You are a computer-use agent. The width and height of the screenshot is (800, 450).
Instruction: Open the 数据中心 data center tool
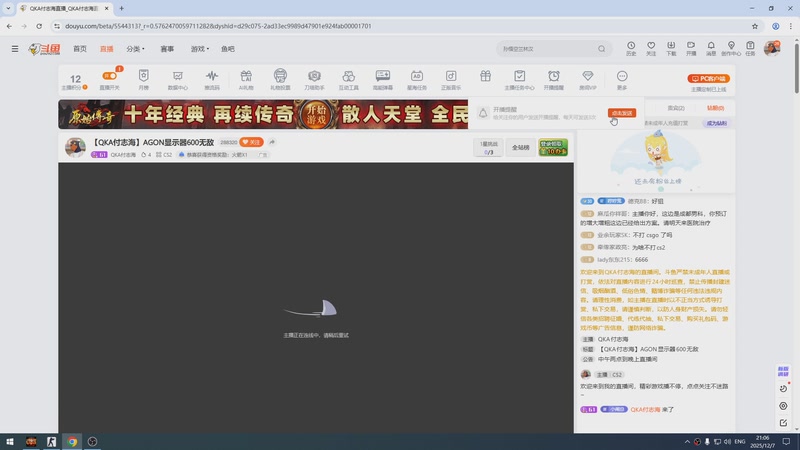178,80
